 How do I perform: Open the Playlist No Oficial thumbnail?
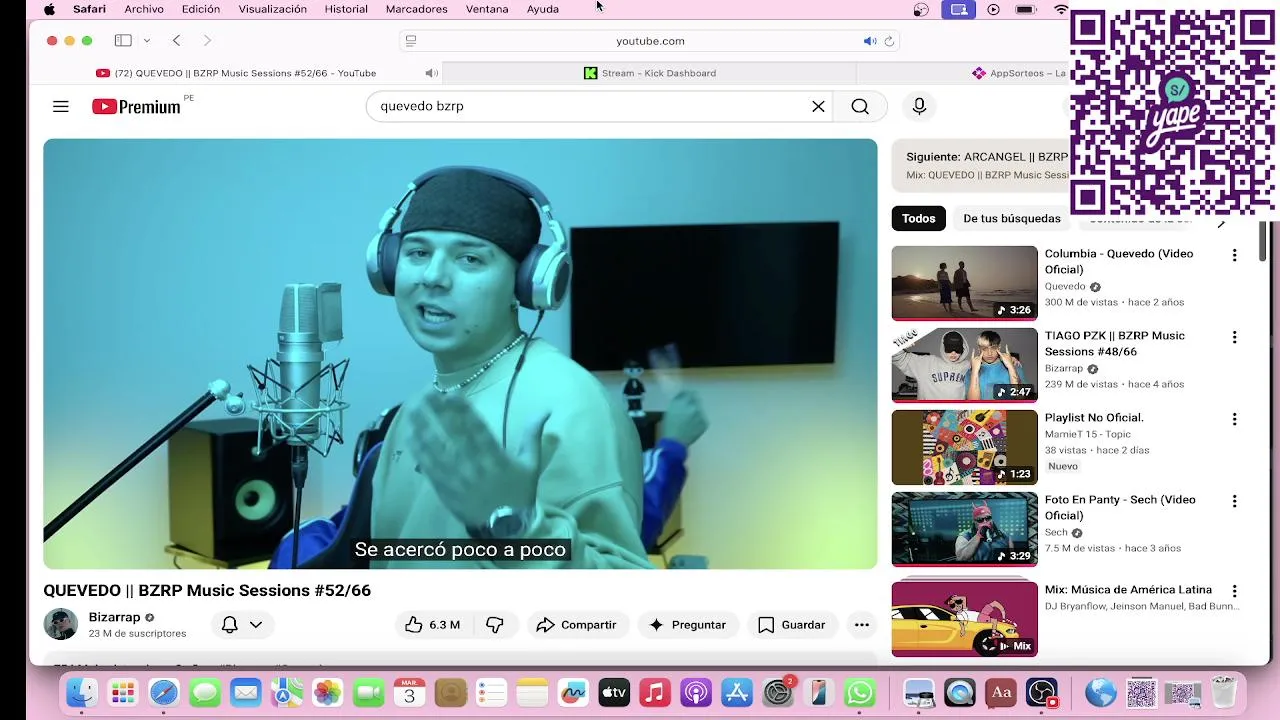click(965, 447)
